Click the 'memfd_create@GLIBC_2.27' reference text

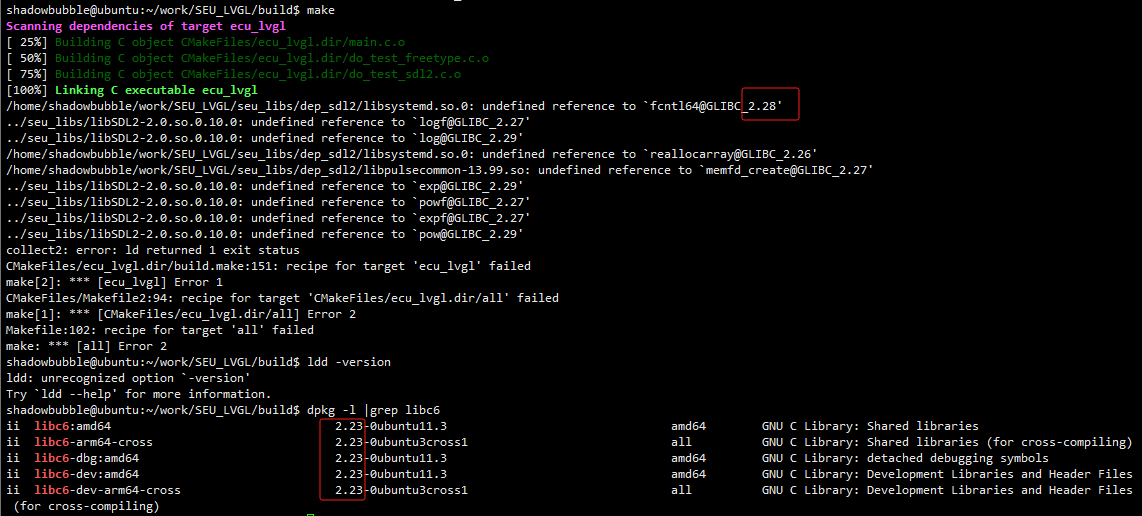[x=787, y=170]
